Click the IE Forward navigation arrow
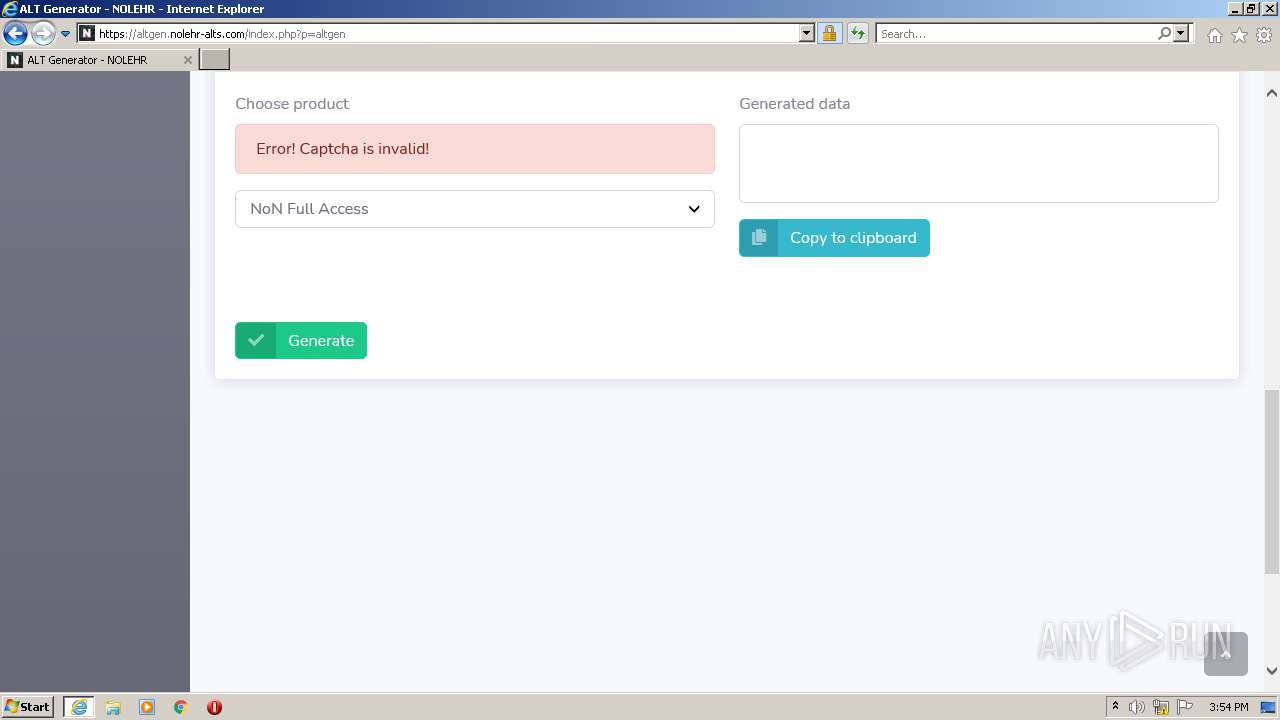The height and width of the screenshot is (720, 1280). pyautogui.click(x=42, y=34)
